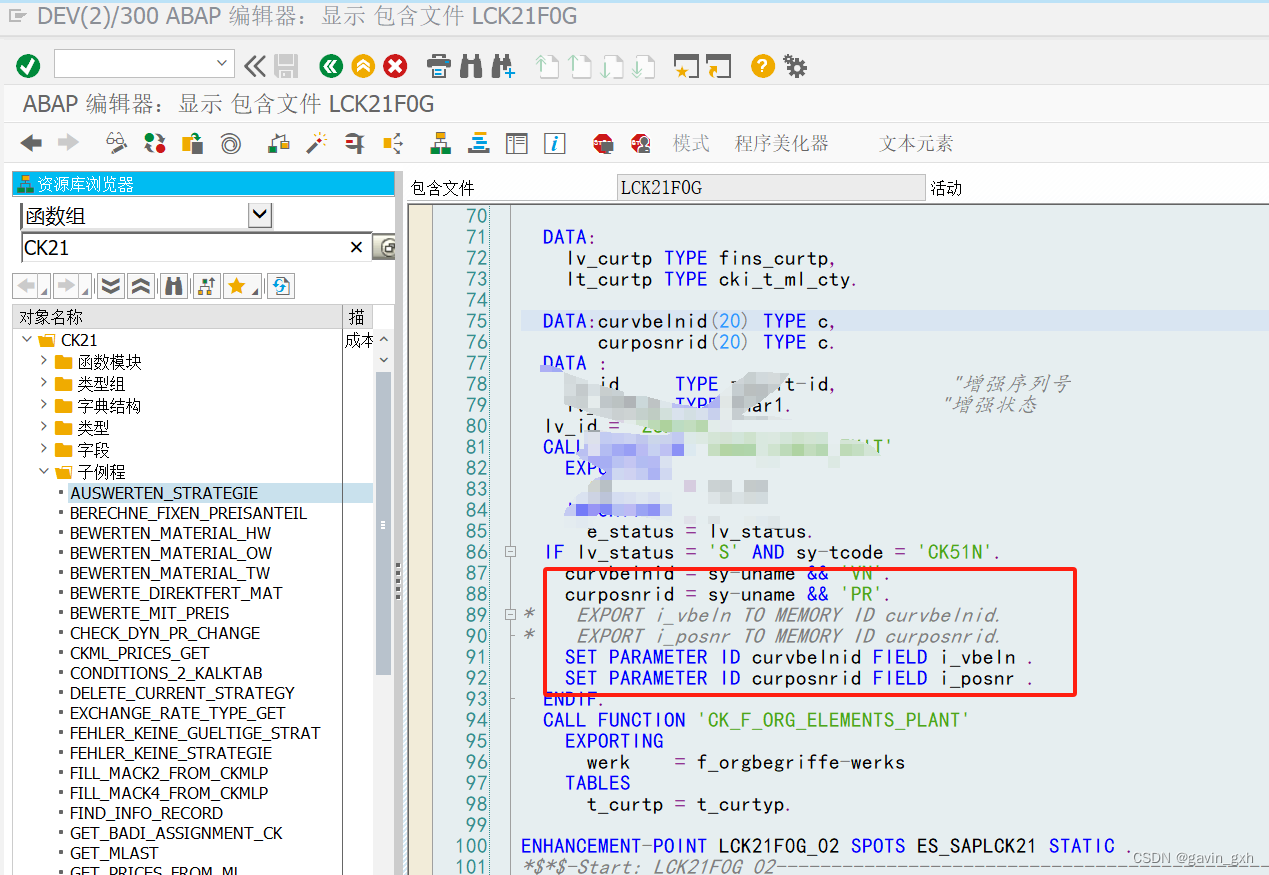This screenshot has width=1269, height=875.
Task: Click the 程序美化器 Pretty Printer button
Action: pos(782,143)
